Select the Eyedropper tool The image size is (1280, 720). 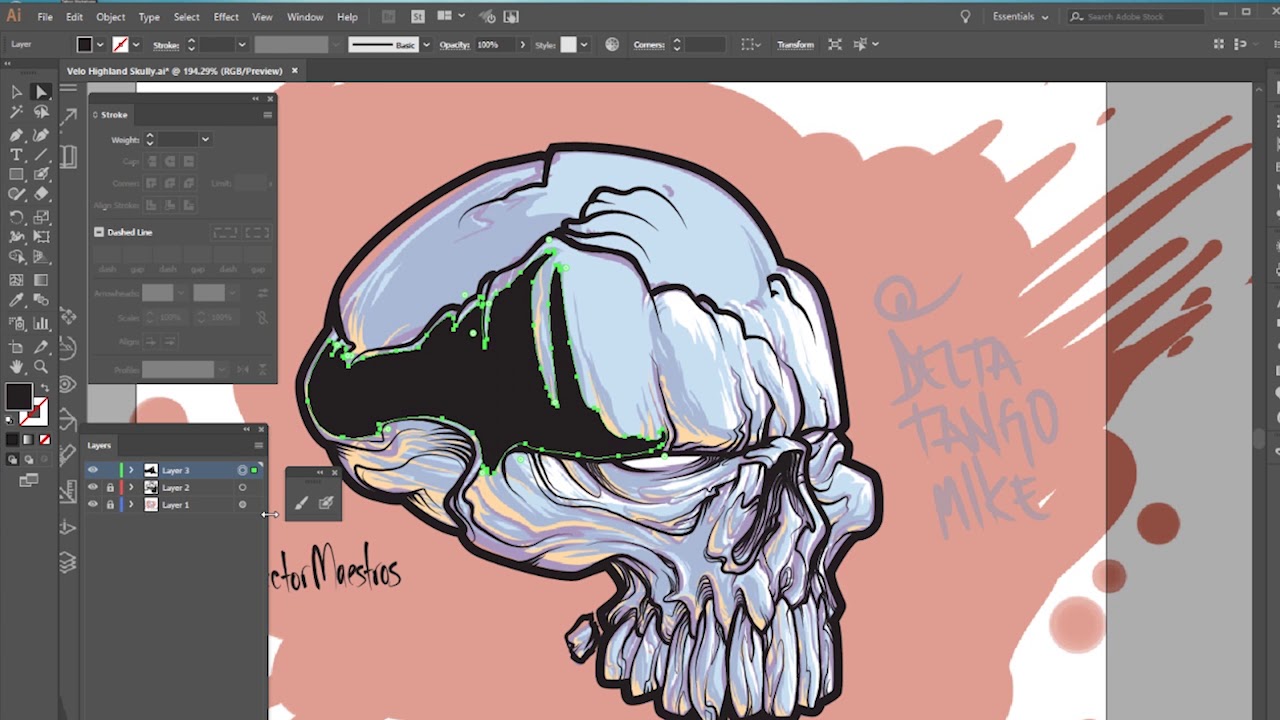pos(17,301)
